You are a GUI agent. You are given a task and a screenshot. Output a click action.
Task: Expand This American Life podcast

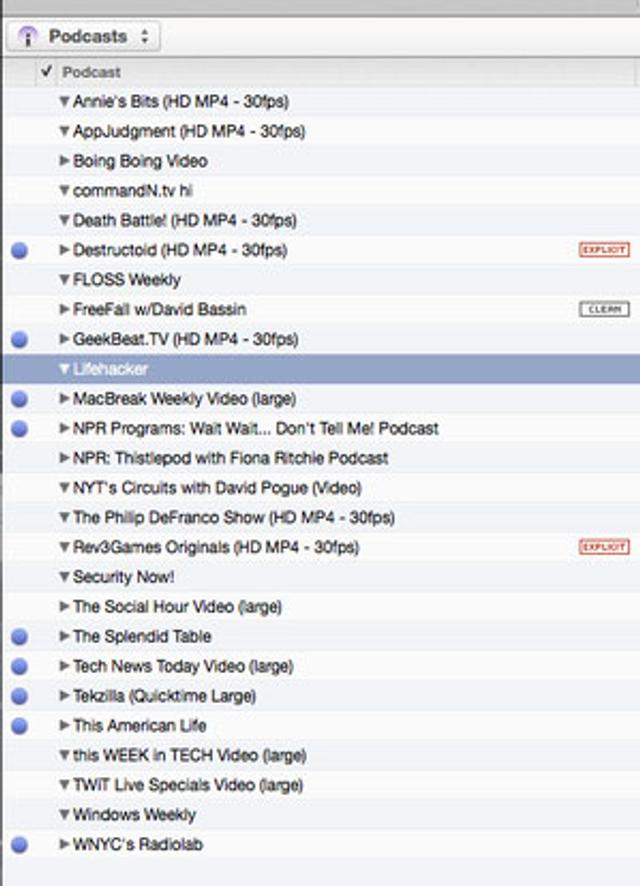click(64, 726)
